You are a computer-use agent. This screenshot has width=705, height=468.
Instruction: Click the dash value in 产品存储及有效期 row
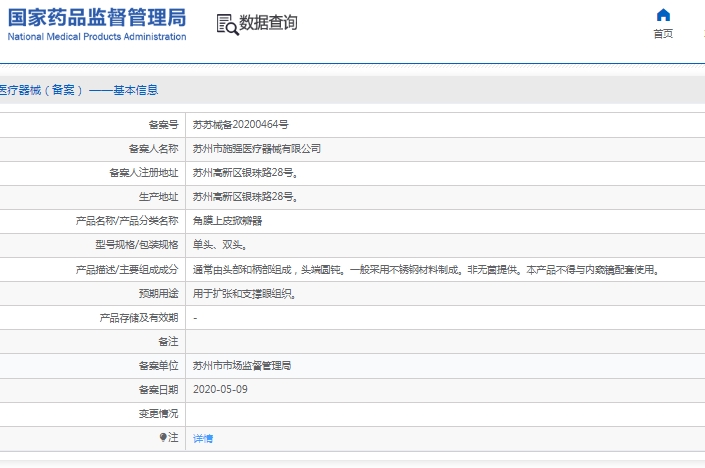195,318
